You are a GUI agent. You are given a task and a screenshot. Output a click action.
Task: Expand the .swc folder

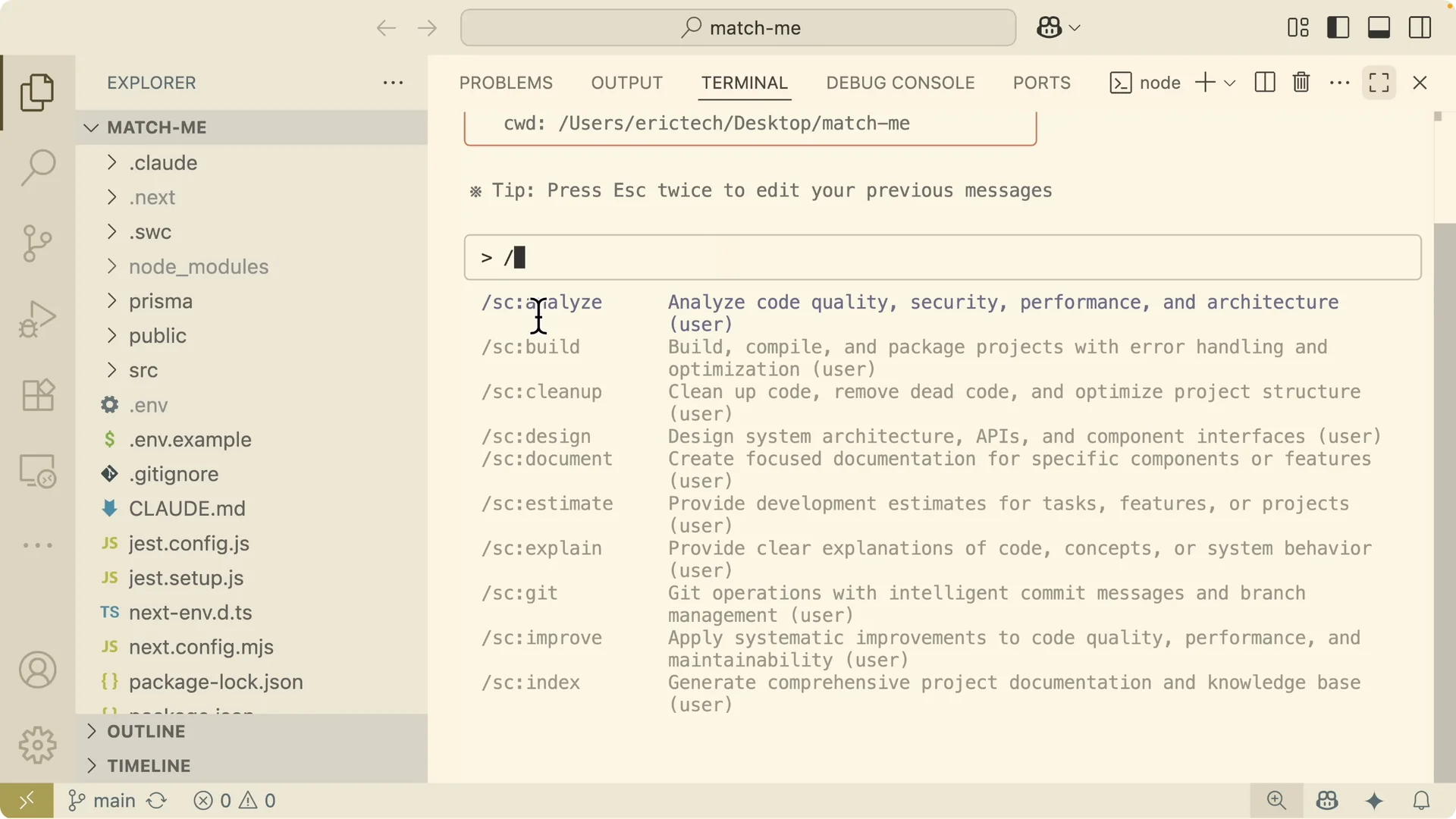click(252, 232)
